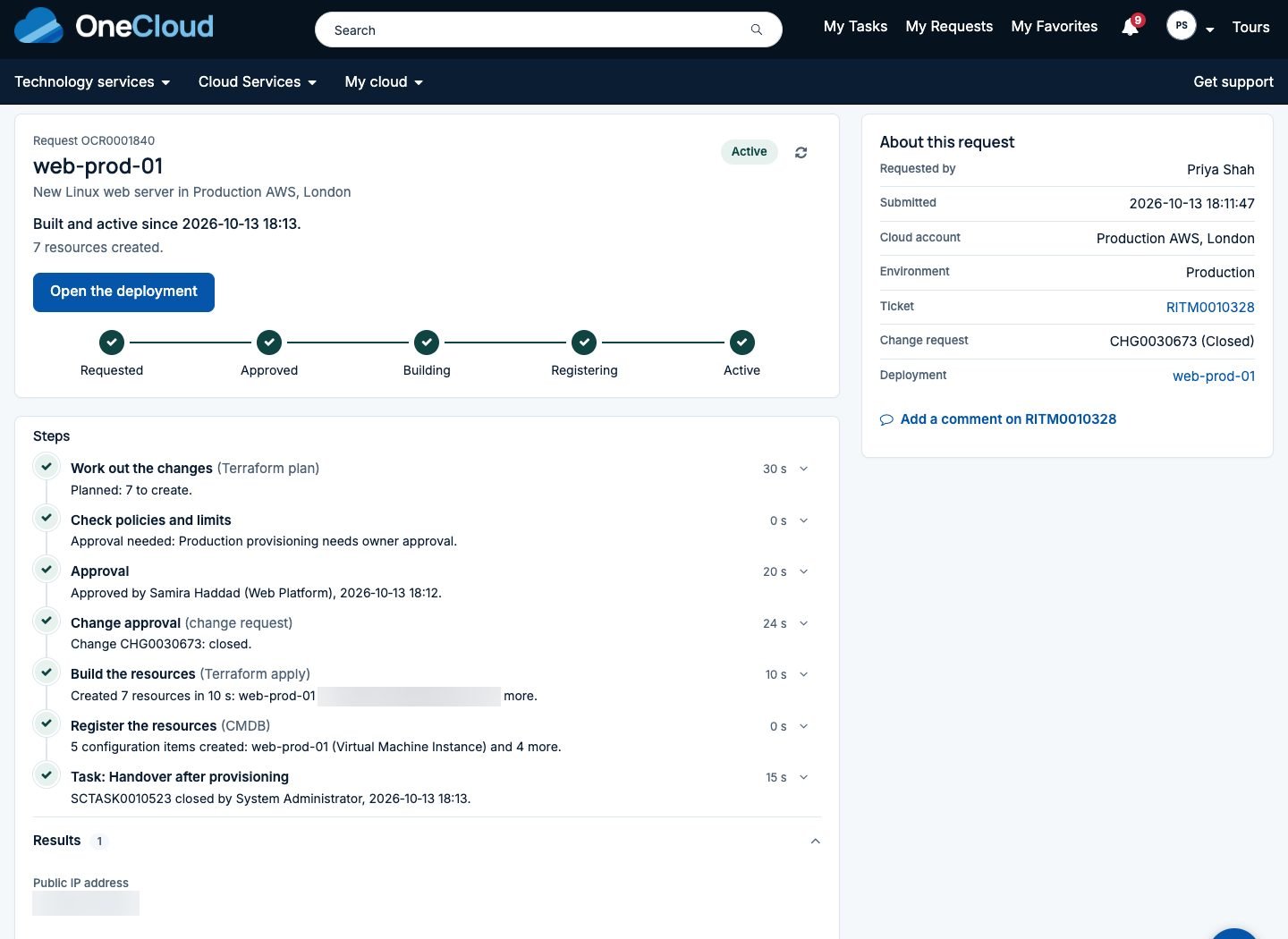Image resolution: width=1288 pixels, height=939 pixels.
Task: Collapse the Results section
Action: point(815,841)
